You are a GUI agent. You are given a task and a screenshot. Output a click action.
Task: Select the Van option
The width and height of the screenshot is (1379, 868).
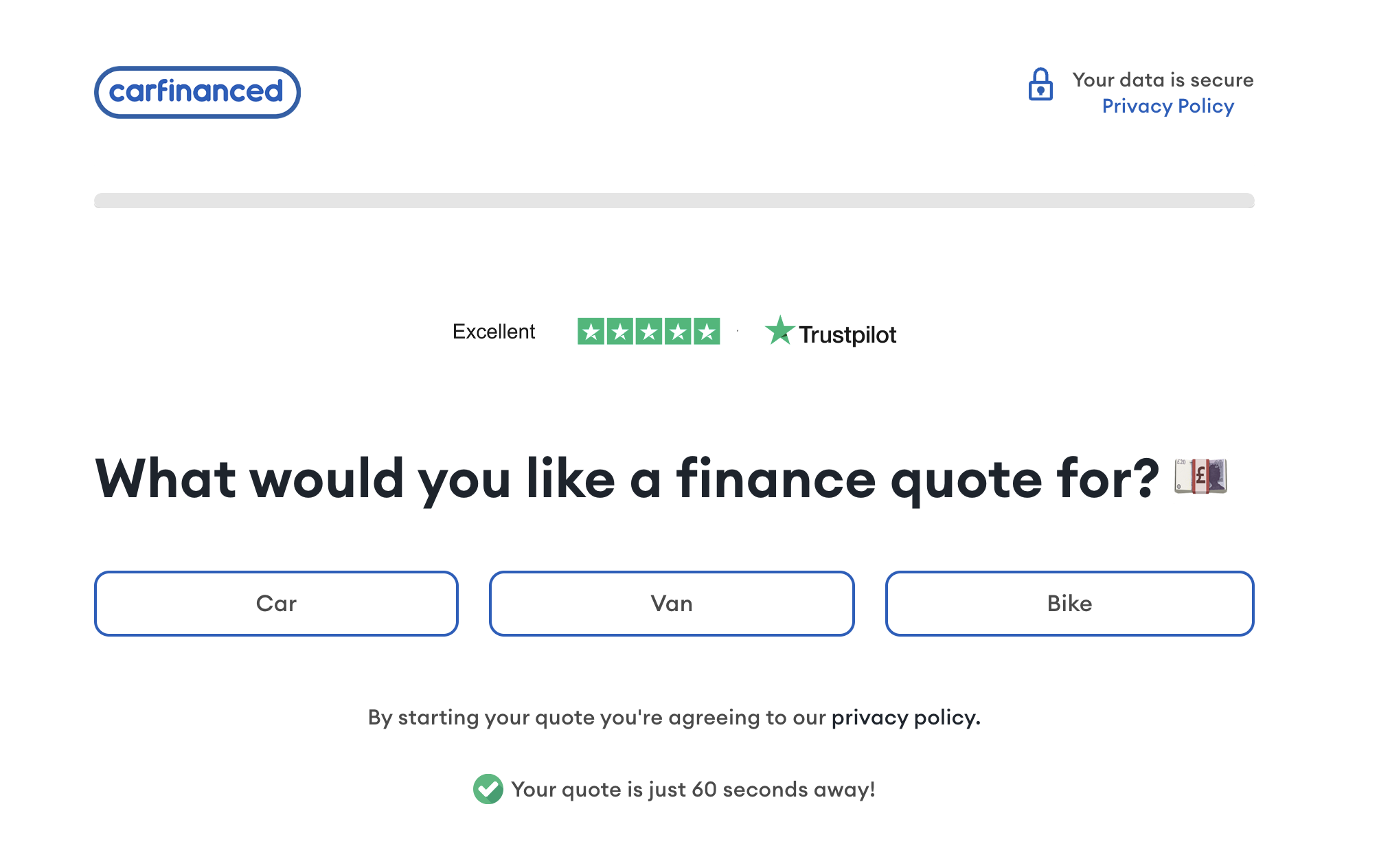click(672, 604)
